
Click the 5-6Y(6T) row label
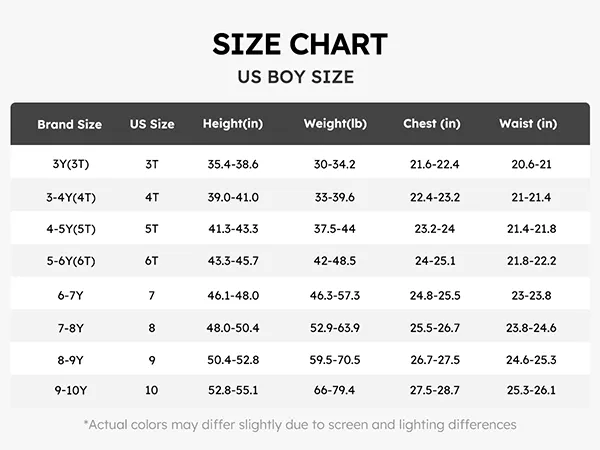pos(70,261)
